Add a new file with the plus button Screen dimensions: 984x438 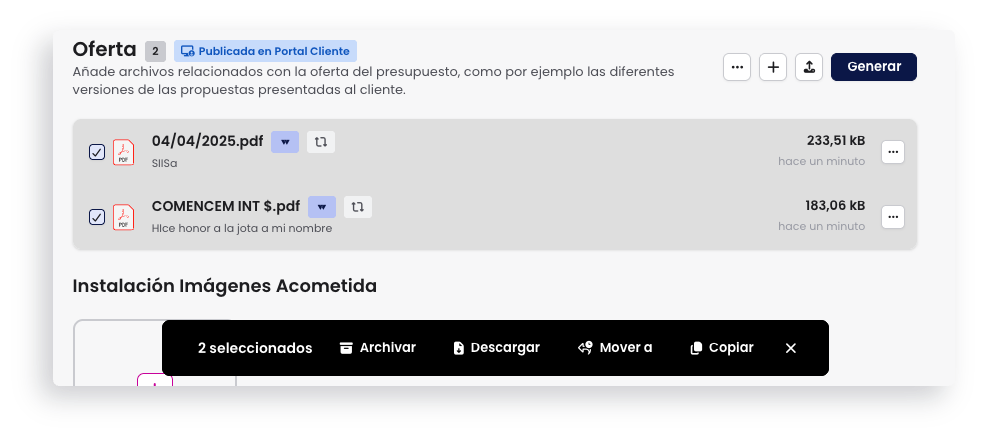coord(773,67)
